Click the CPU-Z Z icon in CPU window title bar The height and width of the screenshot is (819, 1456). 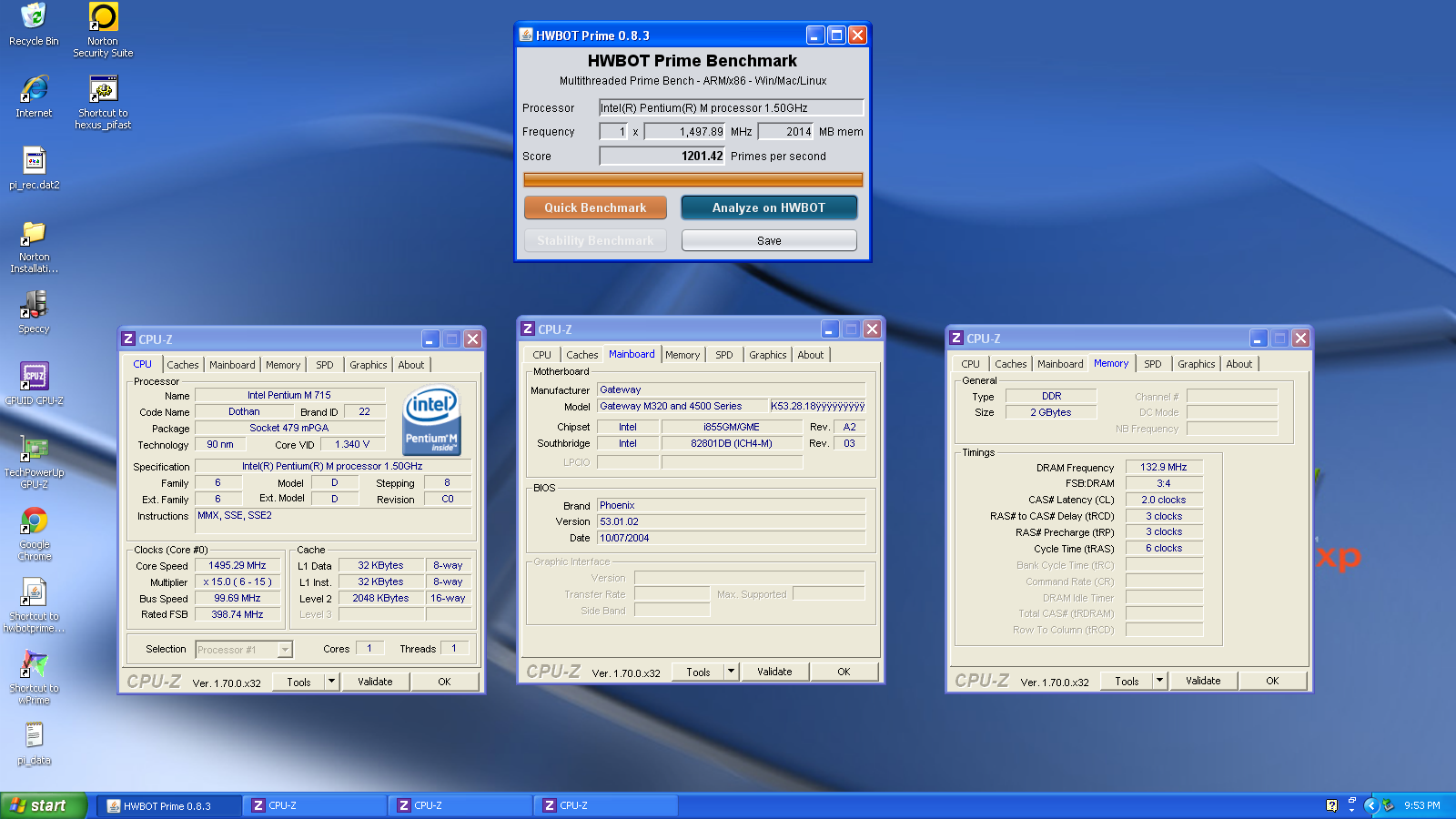coord(128,339)
